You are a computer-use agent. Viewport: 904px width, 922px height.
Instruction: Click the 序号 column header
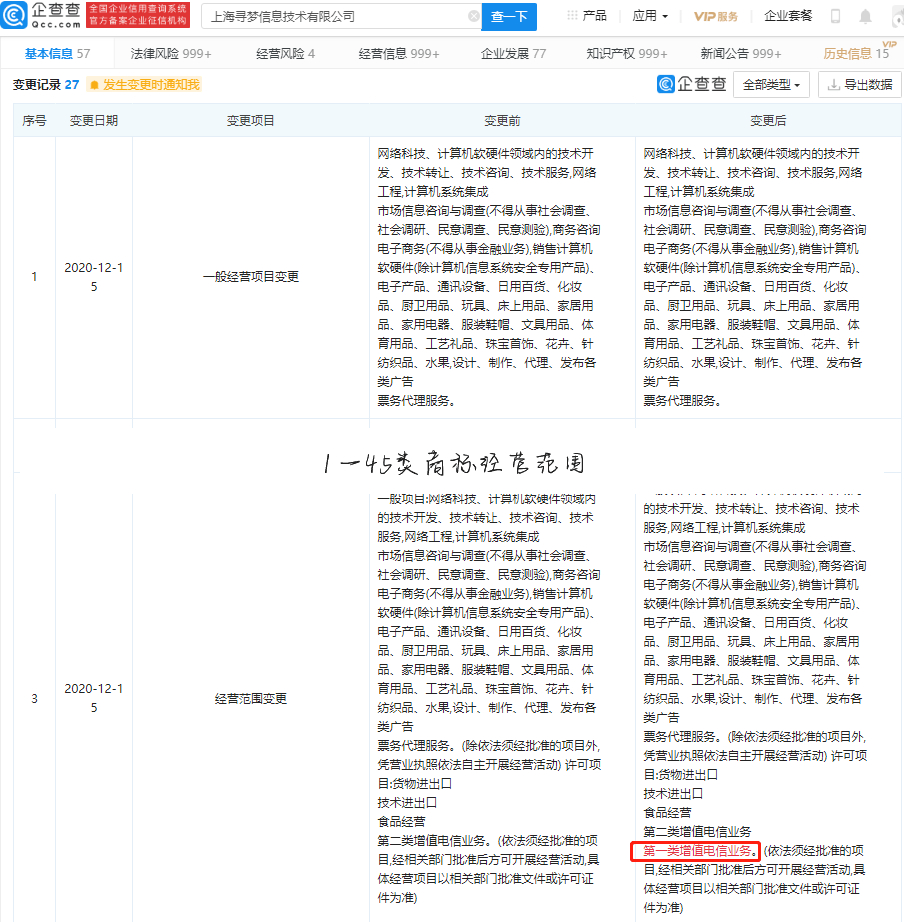[x=34, y=121]
